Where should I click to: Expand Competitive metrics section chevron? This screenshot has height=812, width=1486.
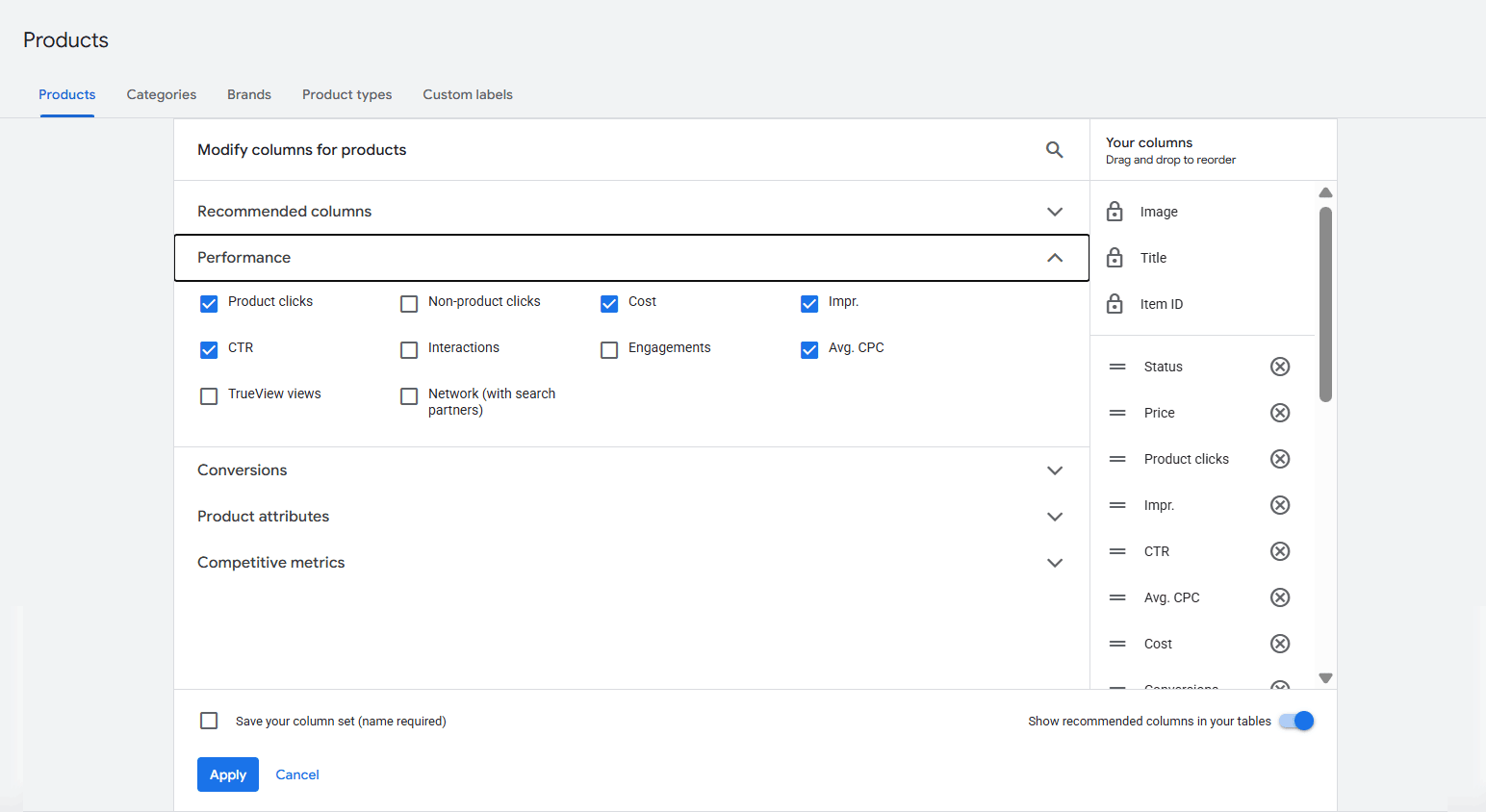click(x=1055, y=563)
